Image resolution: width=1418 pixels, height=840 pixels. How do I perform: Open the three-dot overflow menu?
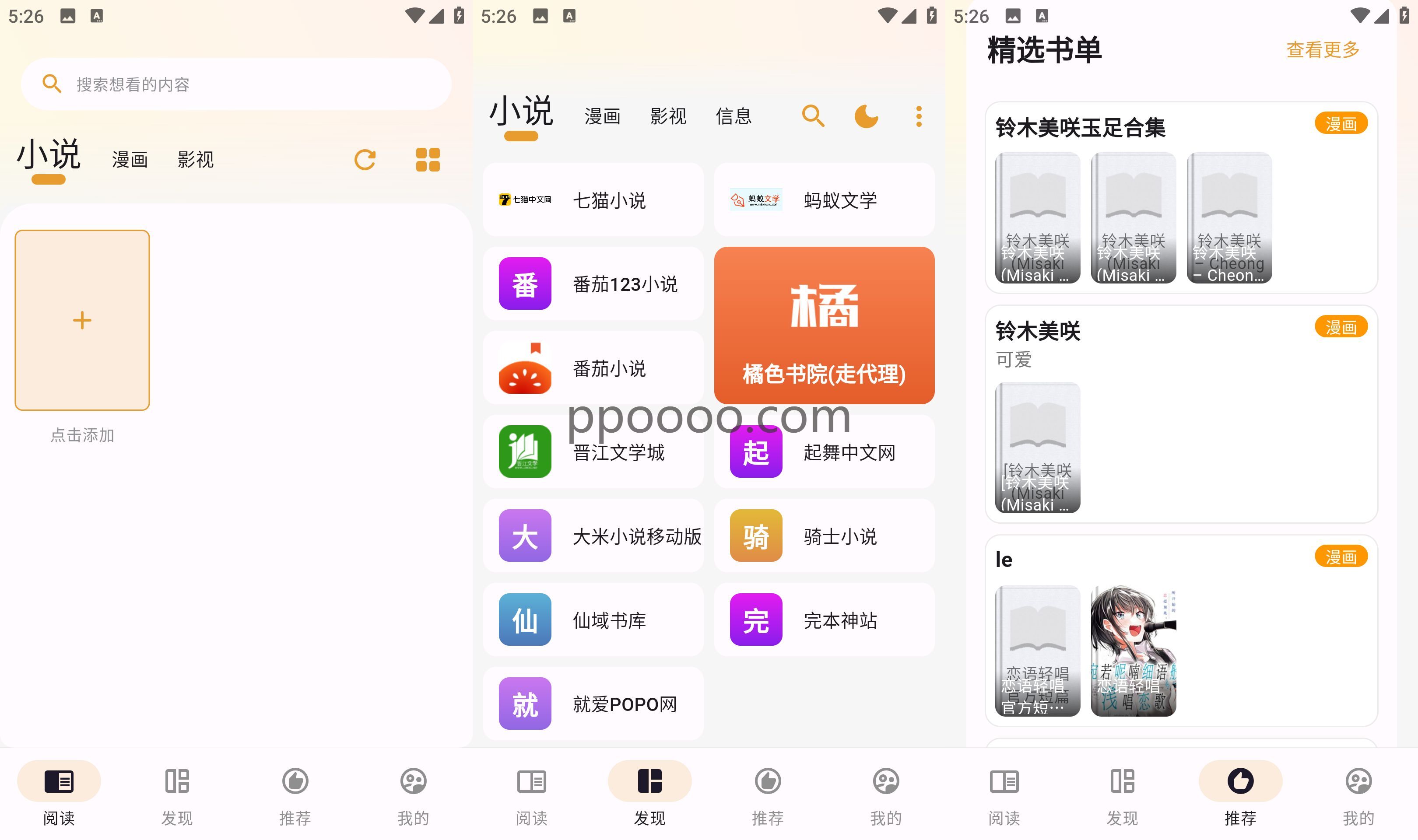(919, 116)
